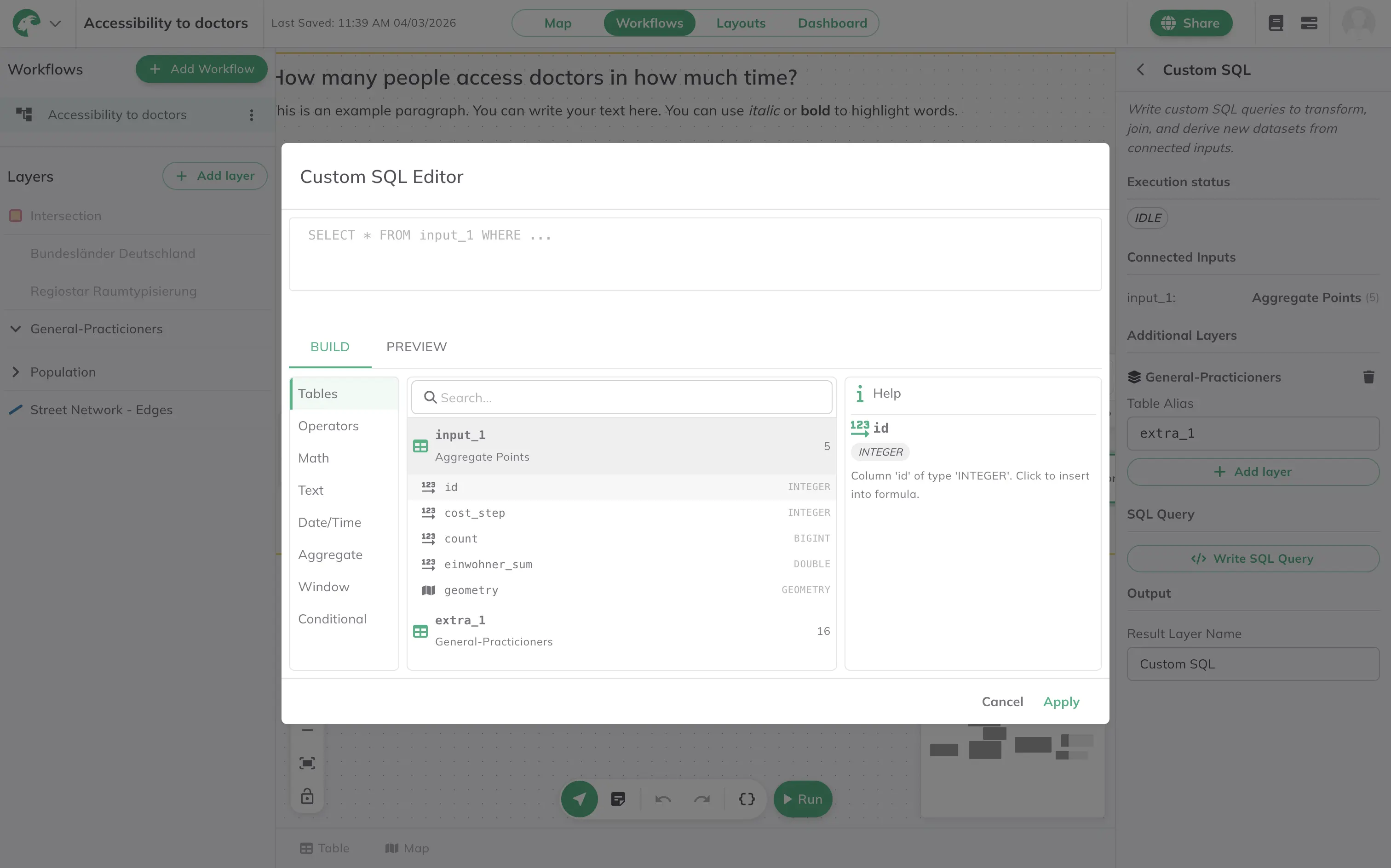Open the Accessibility to doctors workflow options menu
This screenshot has height=868, width=1391.
pos(251,115)
